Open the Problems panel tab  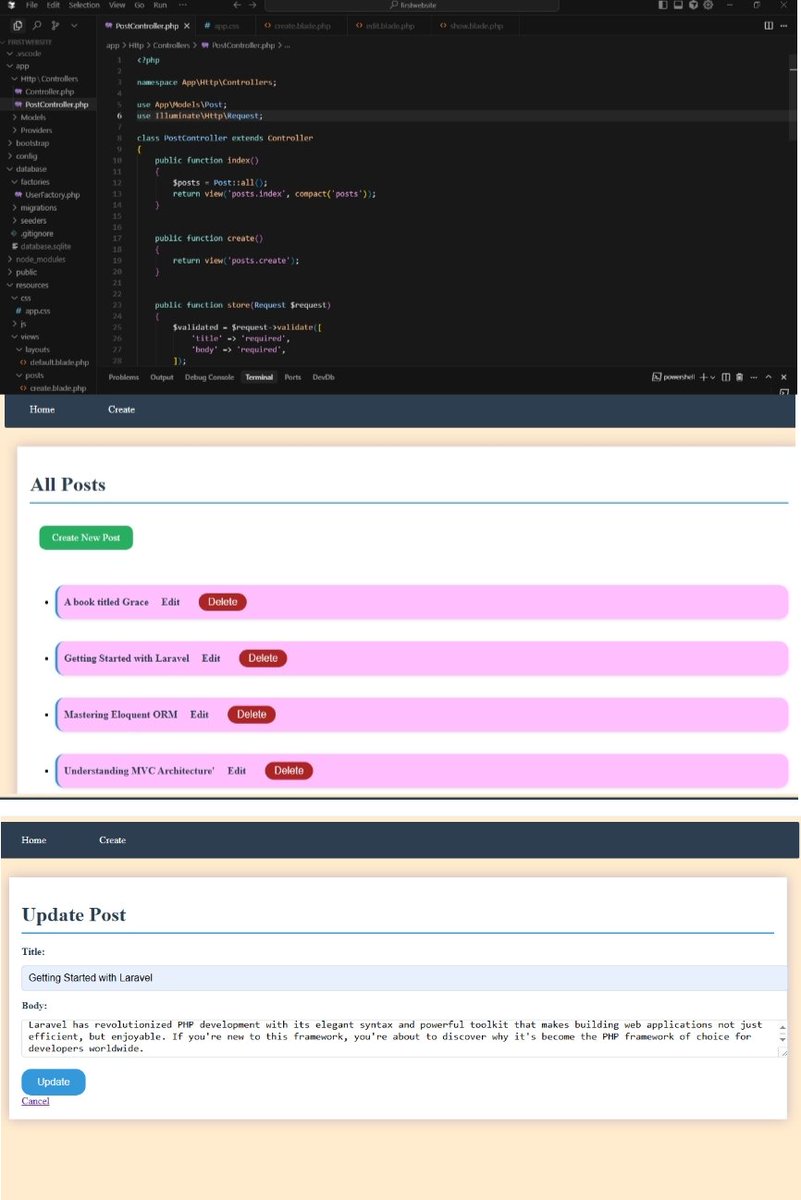124,377
